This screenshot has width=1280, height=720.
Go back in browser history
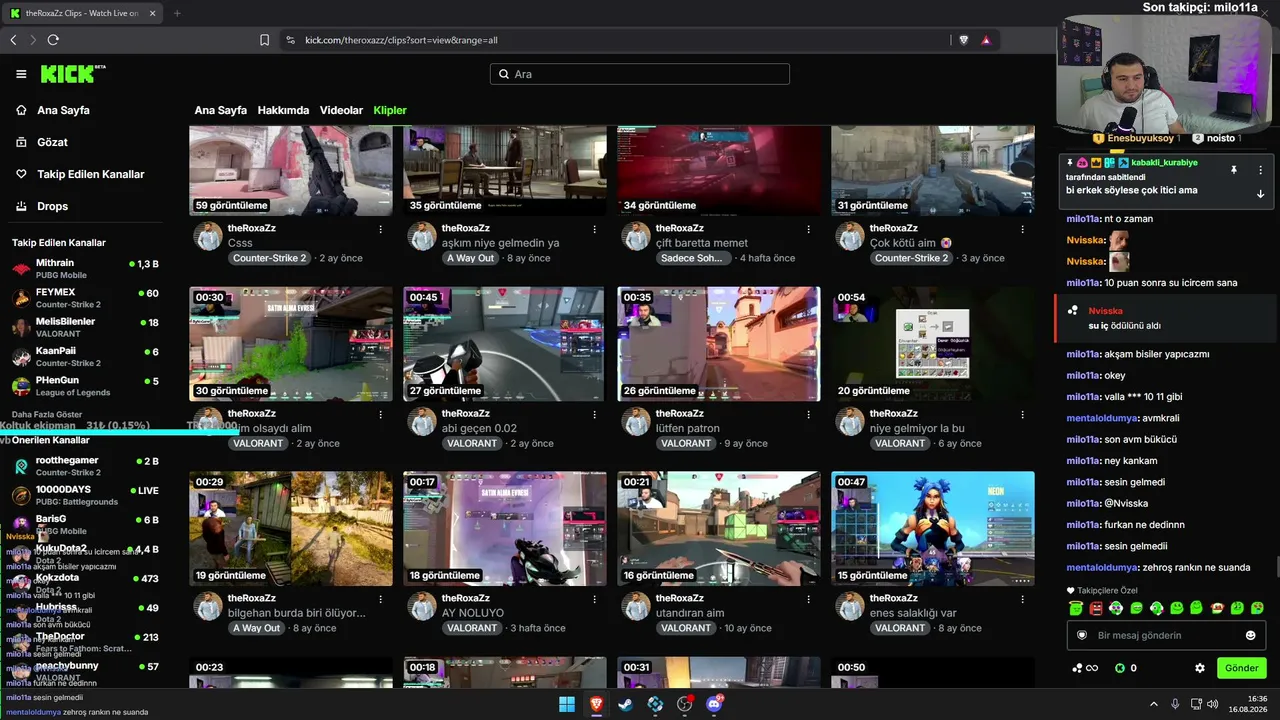pyautogui.click(x=13, y=40)
